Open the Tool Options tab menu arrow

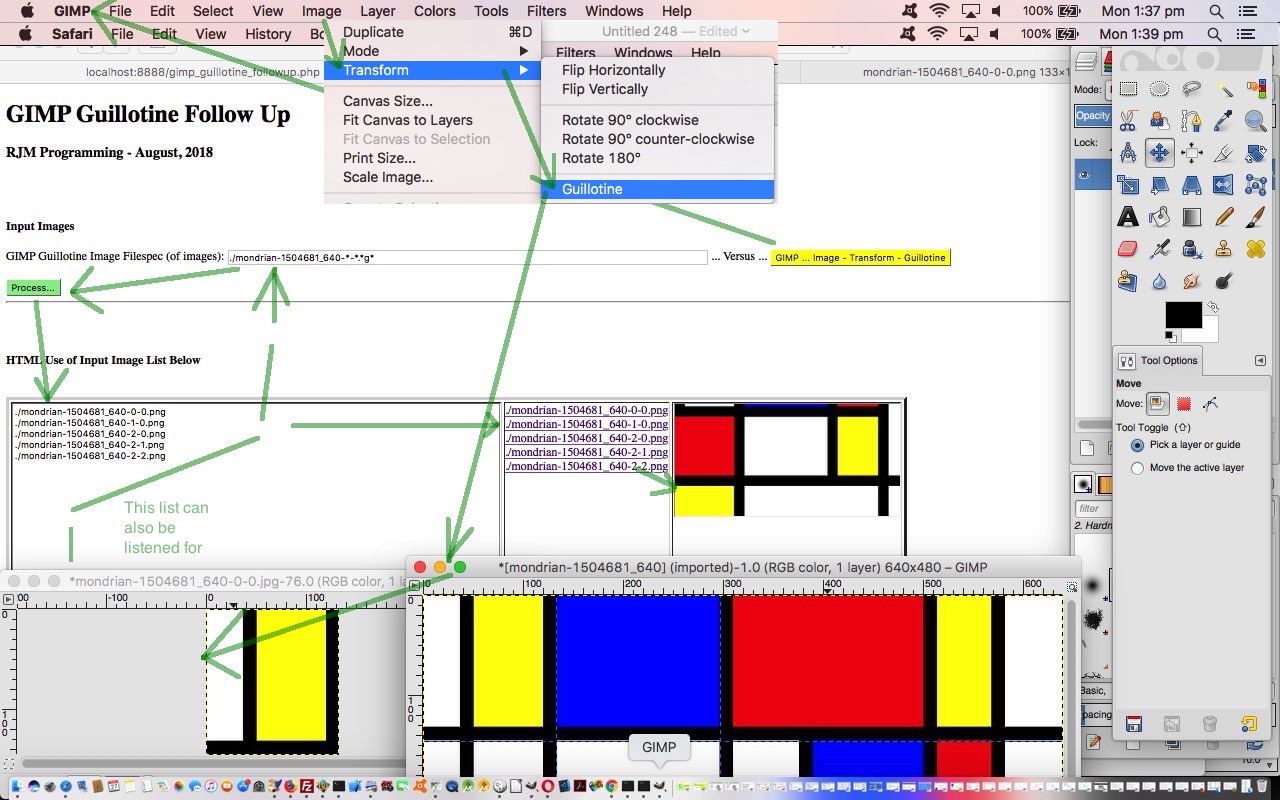point(1260,361)
